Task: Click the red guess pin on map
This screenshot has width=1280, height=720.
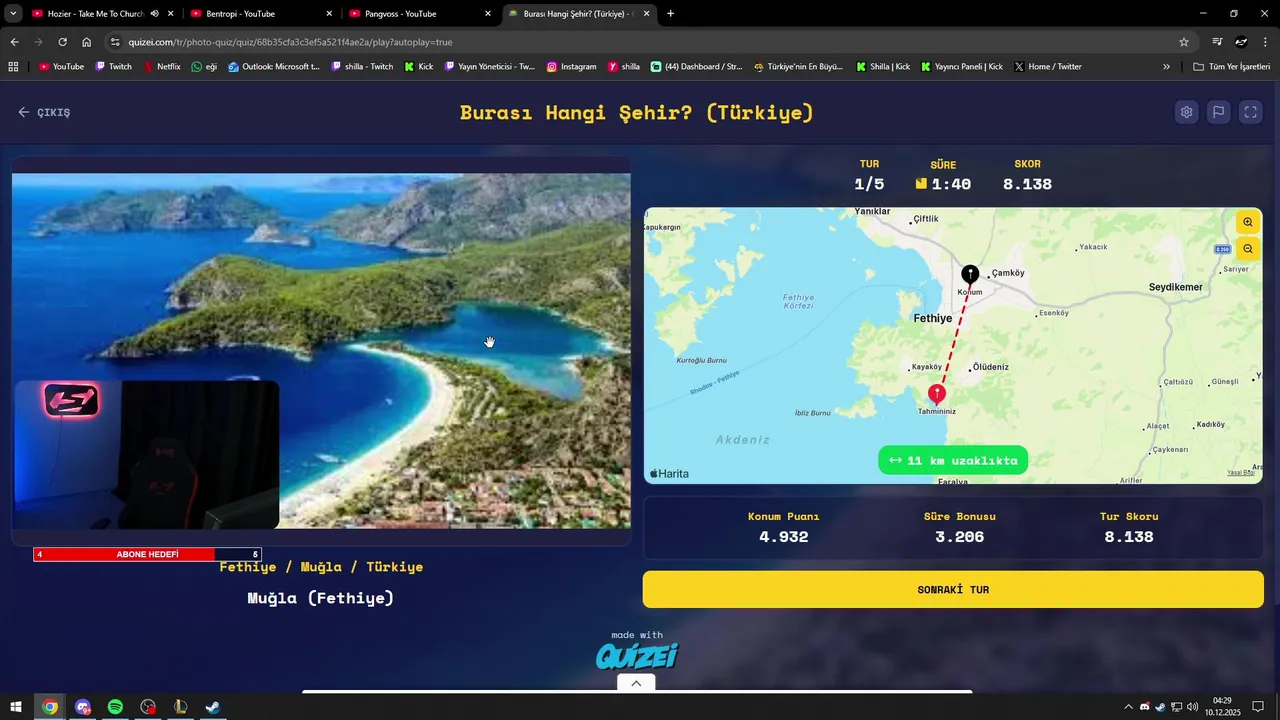Action: [x=936, y=394]
